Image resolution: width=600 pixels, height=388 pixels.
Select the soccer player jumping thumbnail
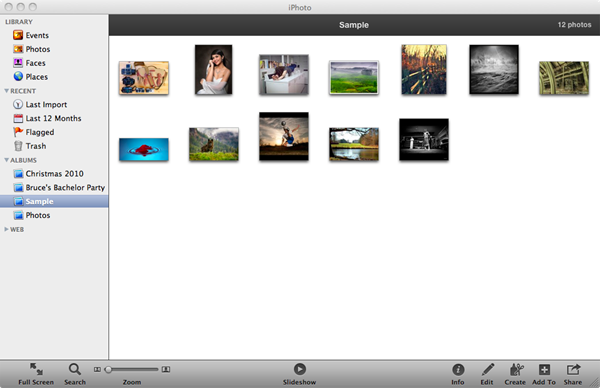tap(284, 136)
